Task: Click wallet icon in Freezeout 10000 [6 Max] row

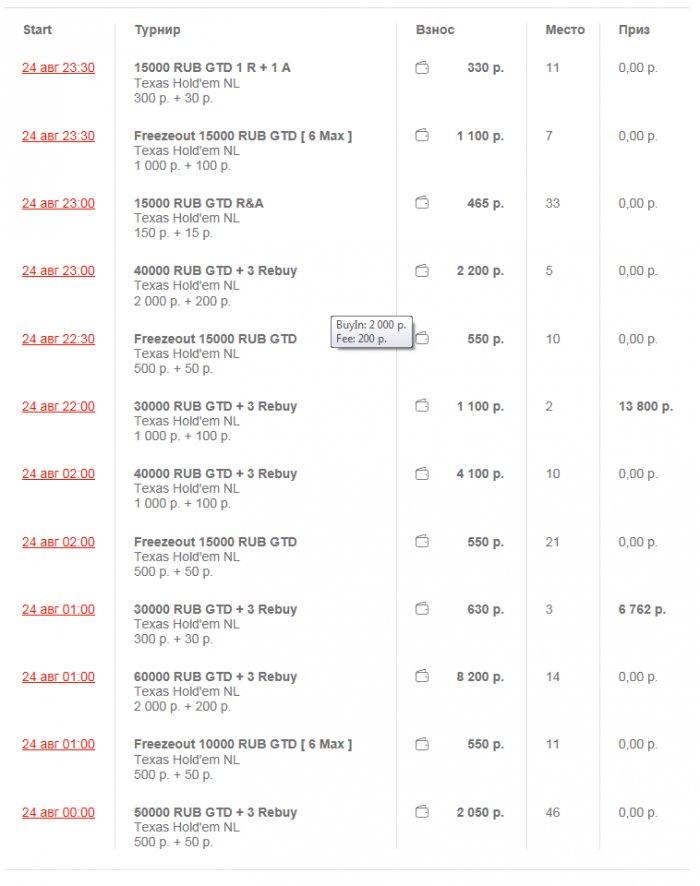Action: (422, 744)
